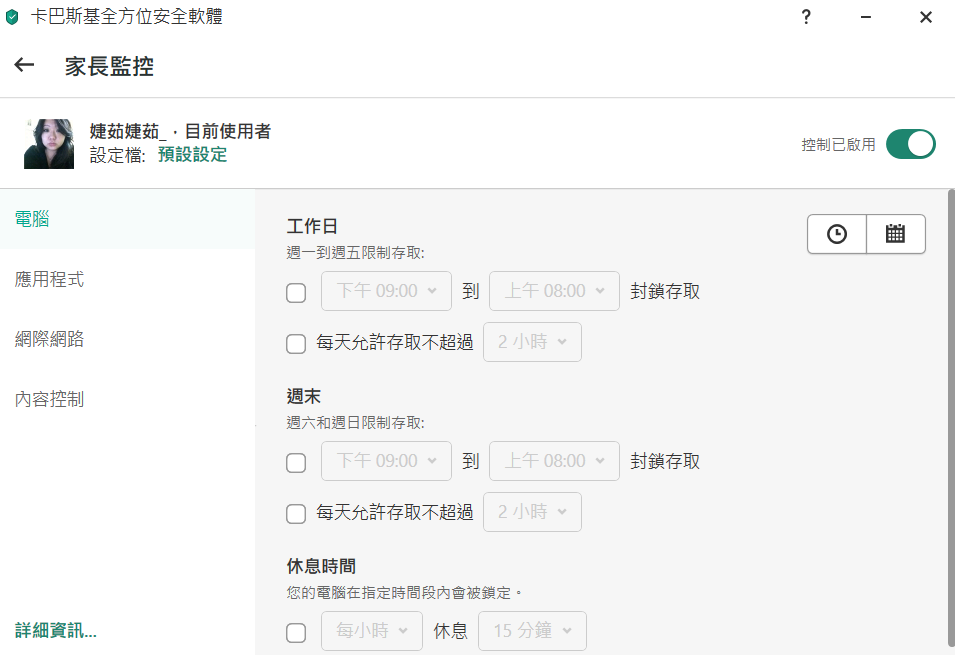The width and height of the screenshot is (955, 655).
Task: Open the 詳細資訊... link
Action: point(56,630)
